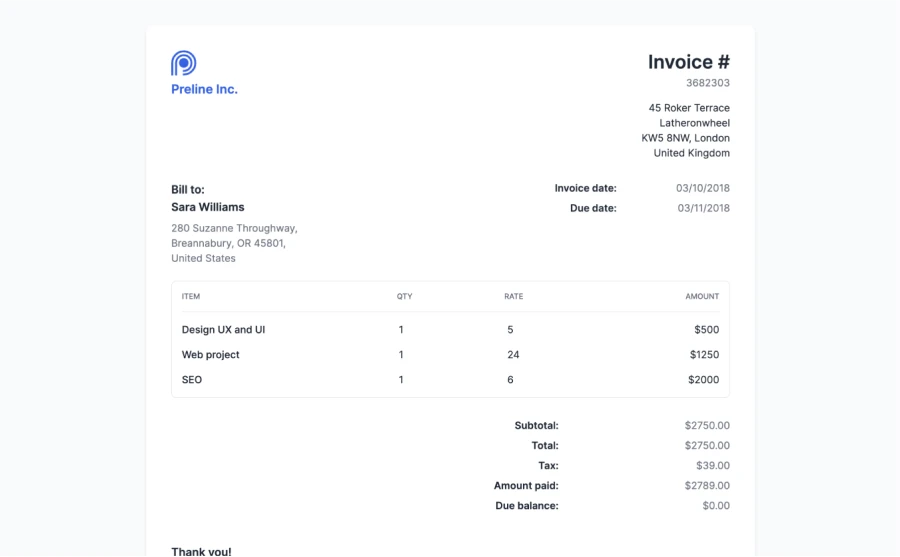Click the 280 Suzanne Throughway address line
This screenshot has width=900, height=557.
click(234, 228)
